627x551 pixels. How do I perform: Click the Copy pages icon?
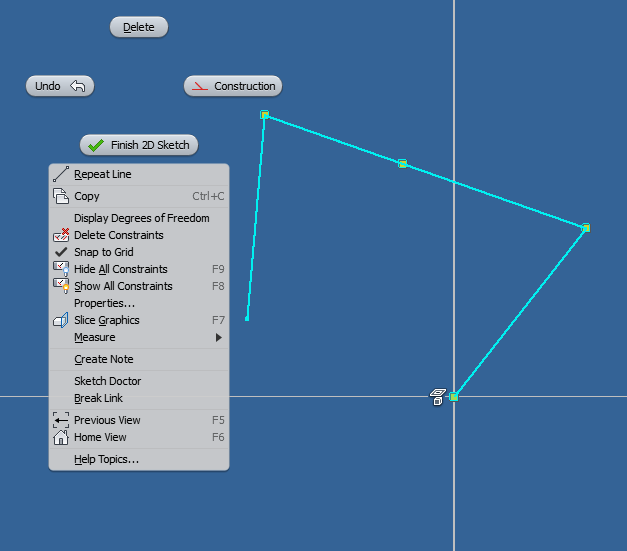tap(61, 196)
